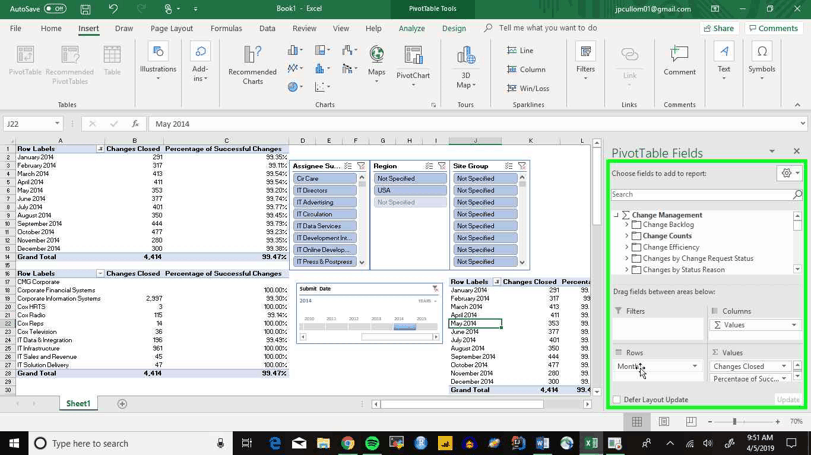The image size is (813, 456).
Task: Select IT Advertising in the Assignee slicer
Action: click(325, 202)
